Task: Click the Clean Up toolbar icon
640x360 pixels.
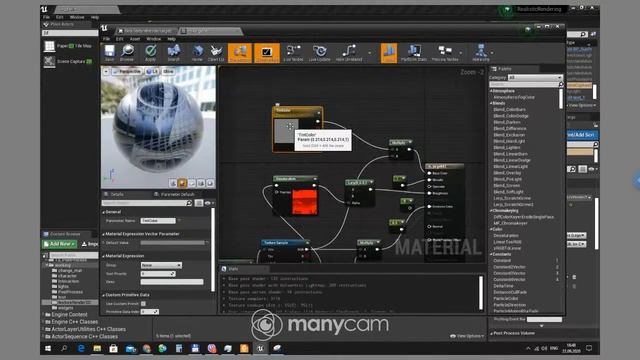Action: tap(216, 53)
